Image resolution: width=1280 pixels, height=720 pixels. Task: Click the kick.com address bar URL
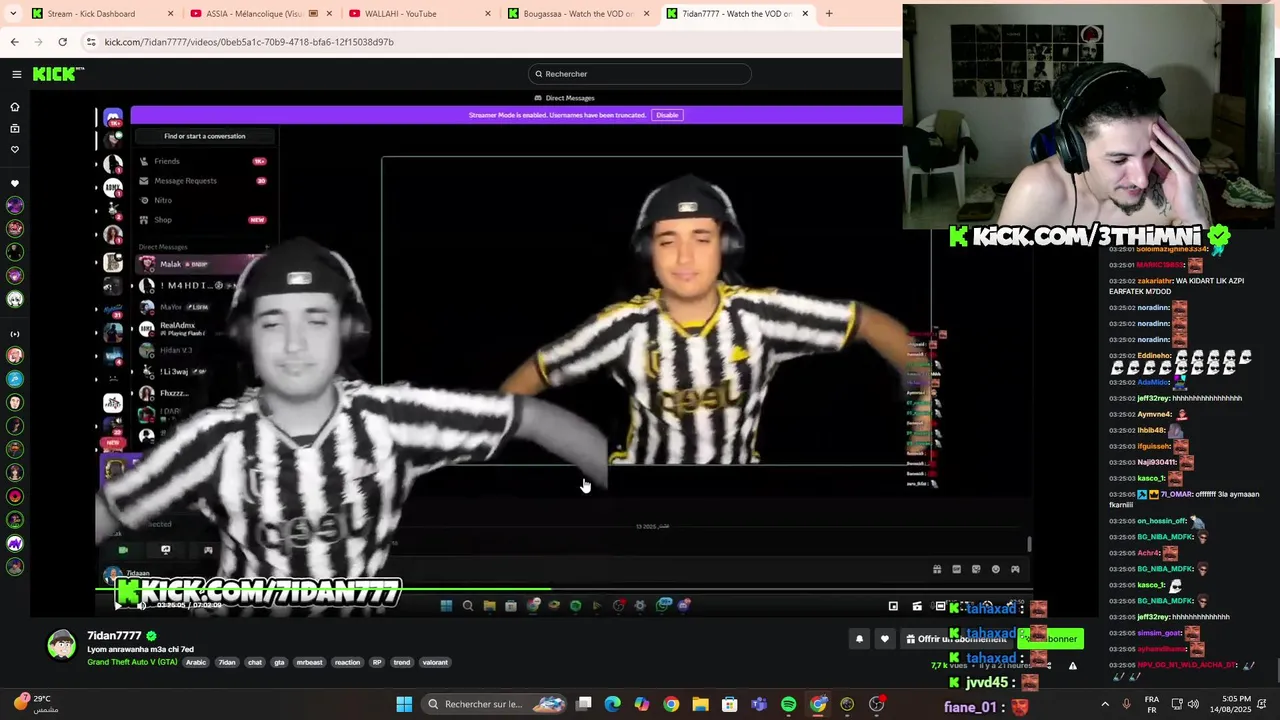click(x=249, y=42)
